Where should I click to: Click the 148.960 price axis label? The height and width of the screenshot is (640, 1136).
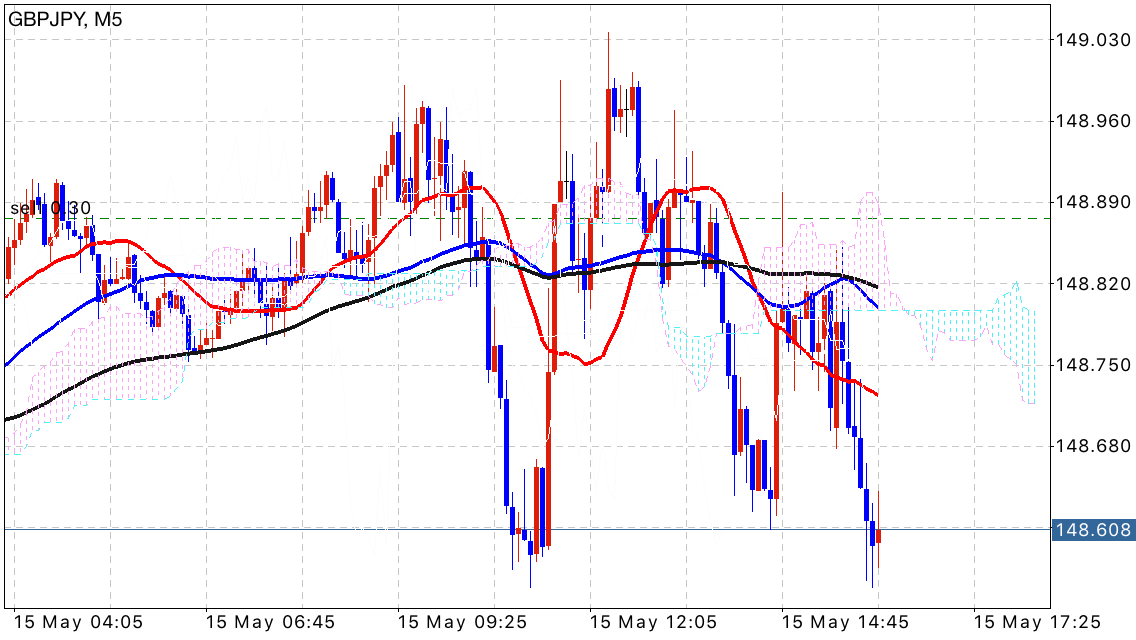(1093, 121)
